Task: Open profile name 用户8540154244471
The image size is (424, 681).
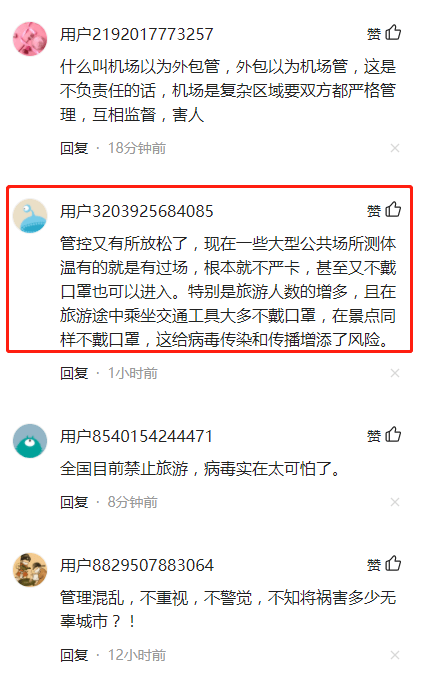Action: pos(136,436)
